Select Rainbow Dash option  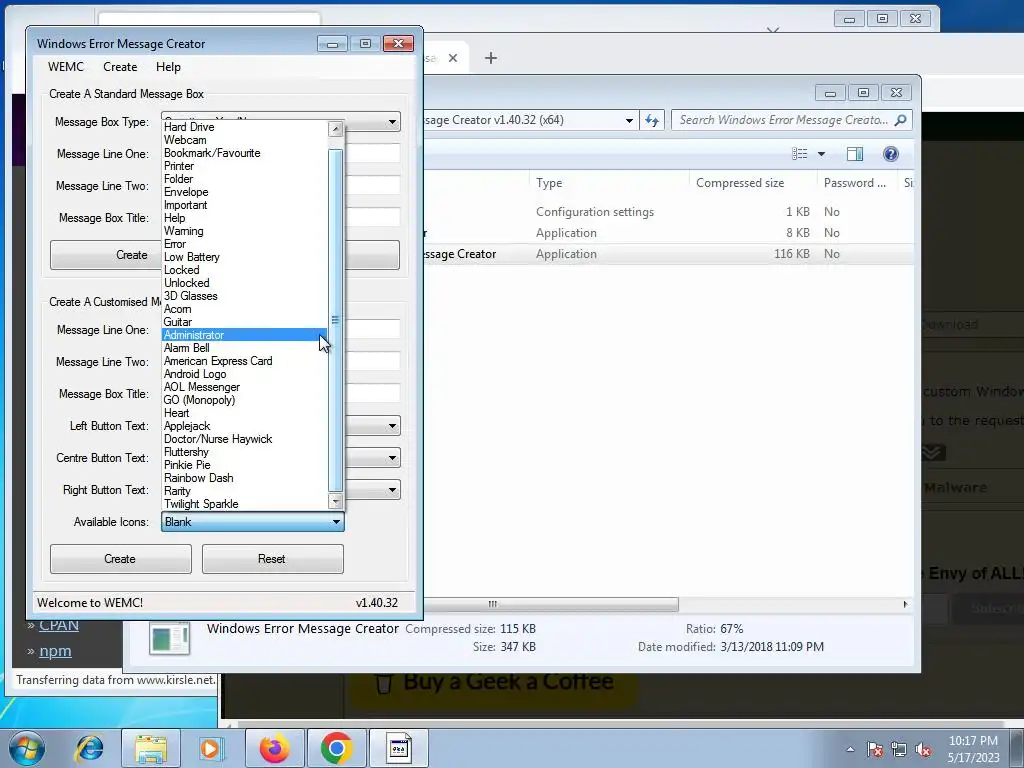(244, 478)
